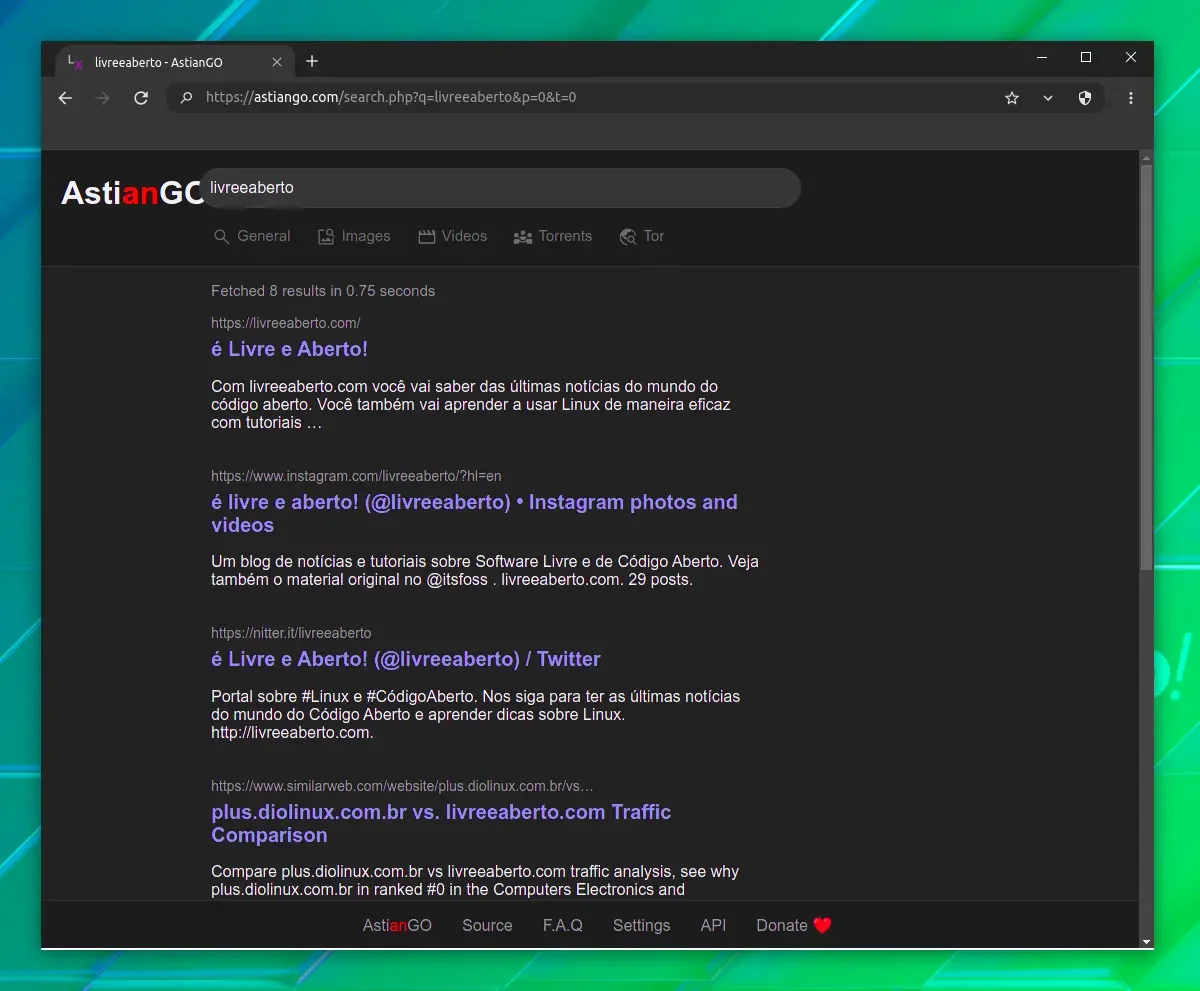This screenshot has width=1200, height=991.
Task: Open the Traffic Comparison similarweb result
Action: (441, 823)
